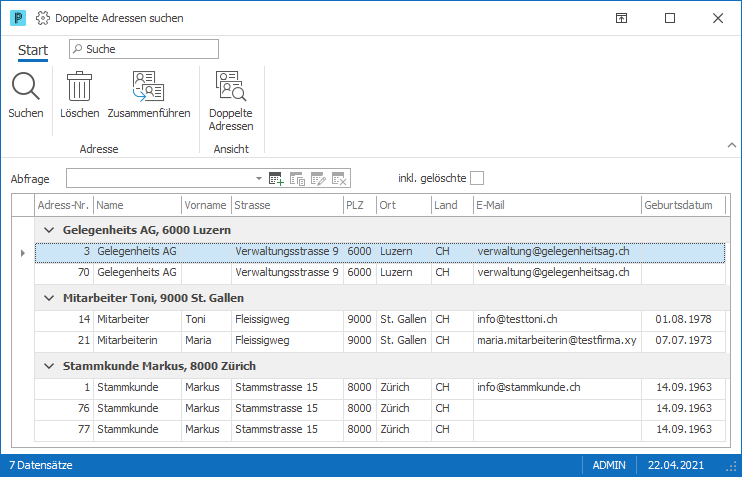Select the row with Adress-Nr. 77
742x477 pixels.
pyautogui.click(x=380, y=429)
